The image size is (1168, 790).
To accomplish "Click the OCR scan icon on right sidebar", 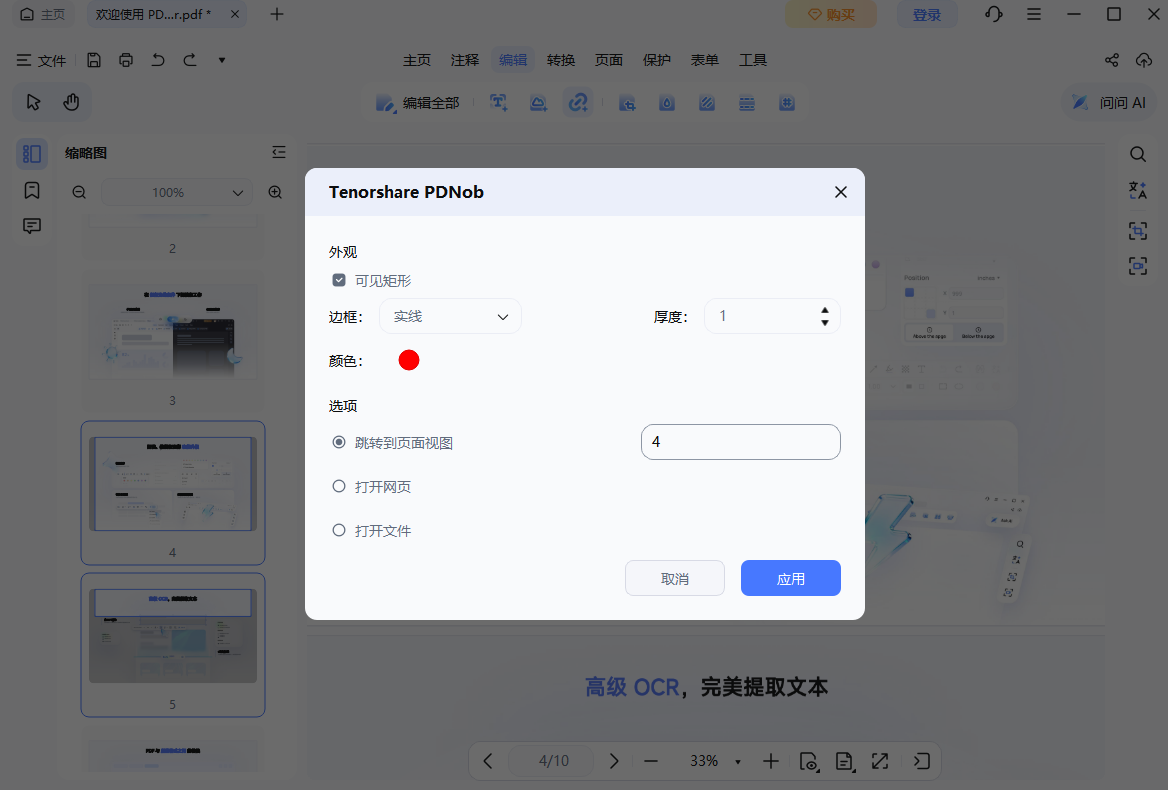I will click(x=1137, y=231).
